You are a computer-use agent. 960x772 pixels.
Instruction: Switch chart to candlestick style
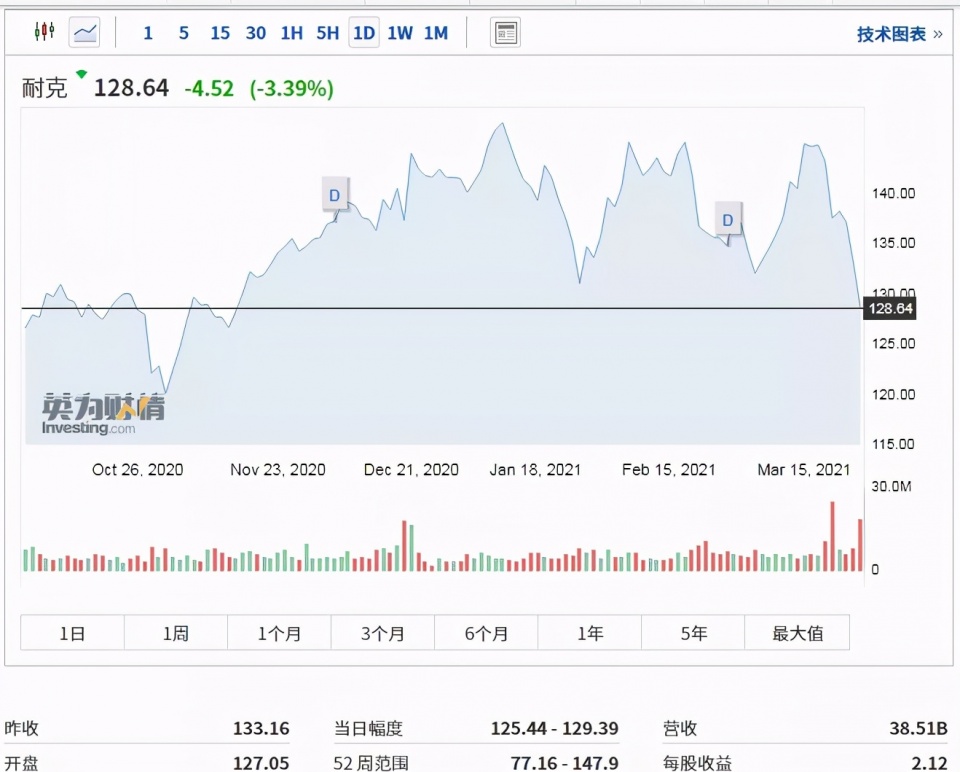tap(44, 31)
